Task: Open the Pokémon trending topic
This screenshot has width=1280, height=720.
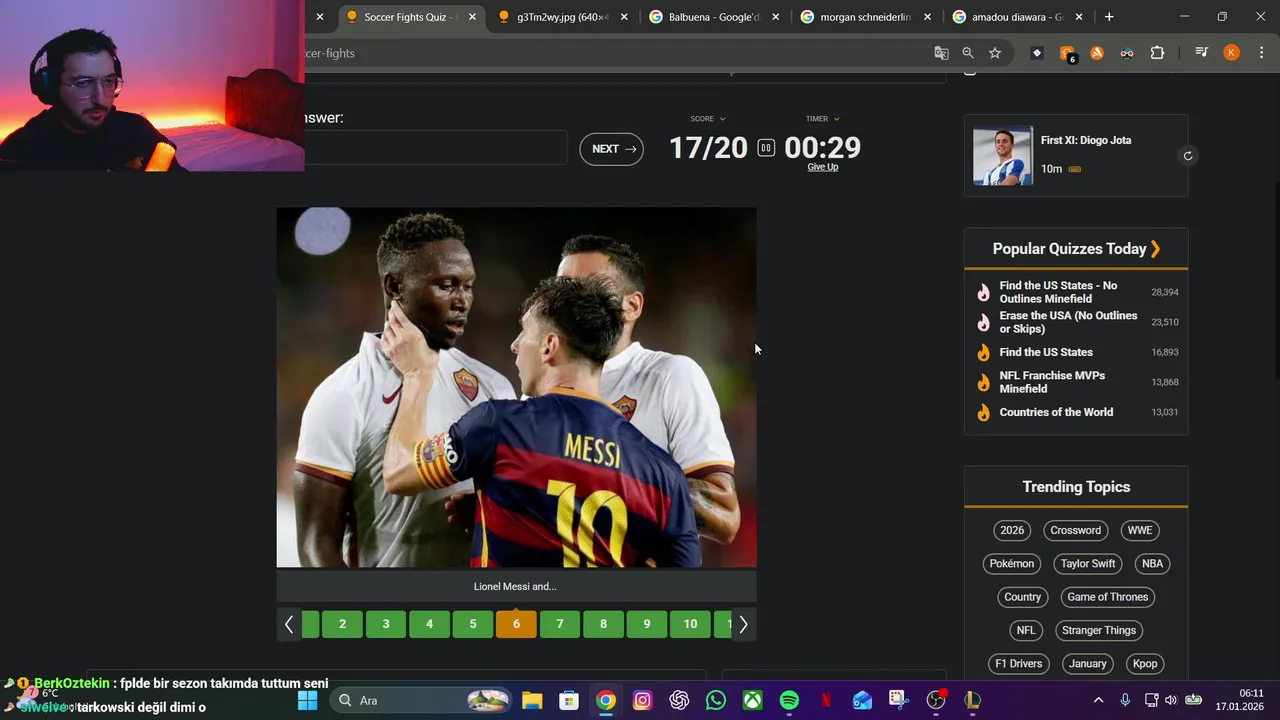Action: tap(1012, 564)
